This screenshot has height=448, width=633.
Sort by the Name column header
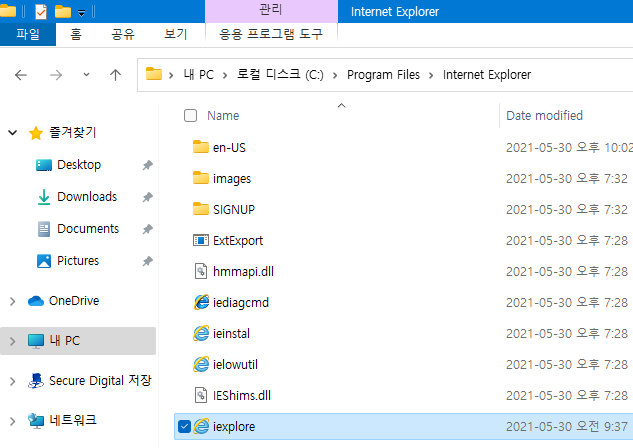223,116
